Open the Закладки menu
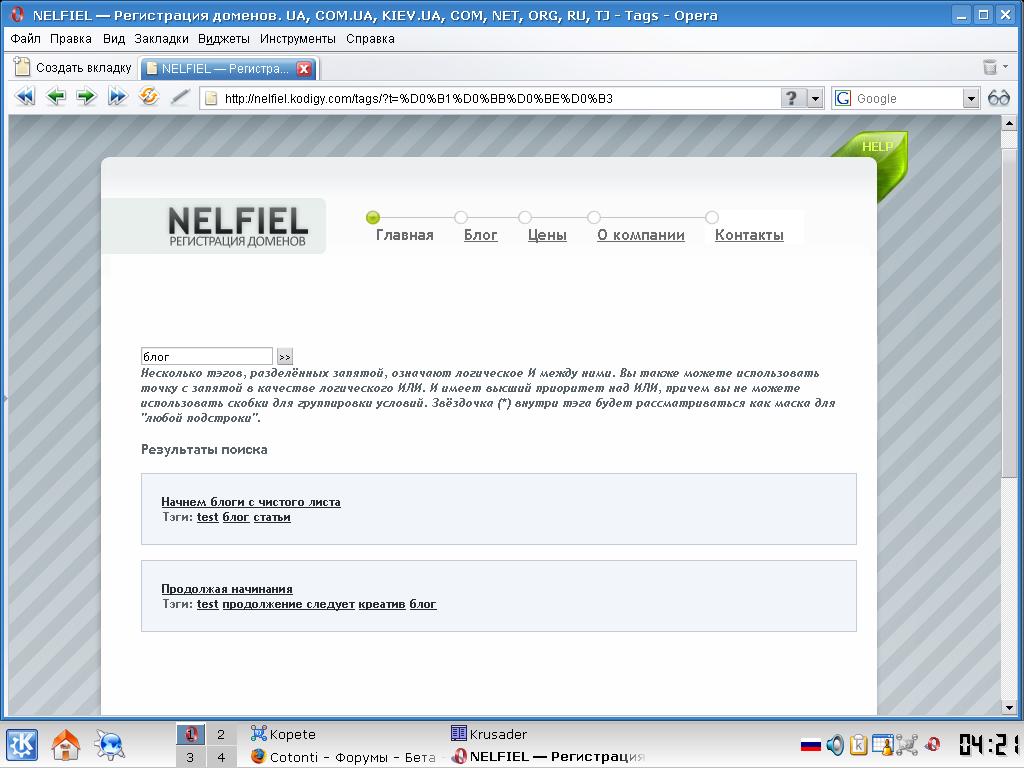 coord(161,39)
